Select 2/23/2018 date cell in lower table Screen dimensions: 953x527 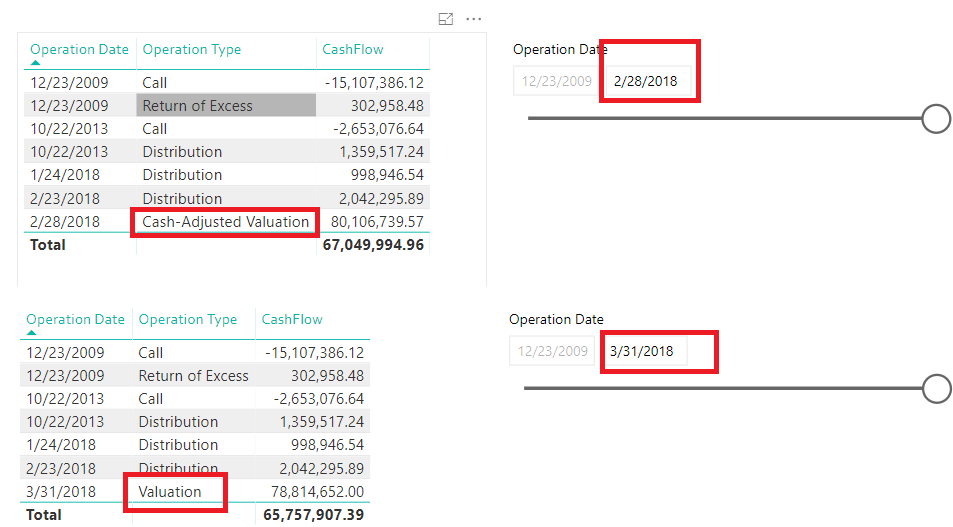[x=61, y=469]
